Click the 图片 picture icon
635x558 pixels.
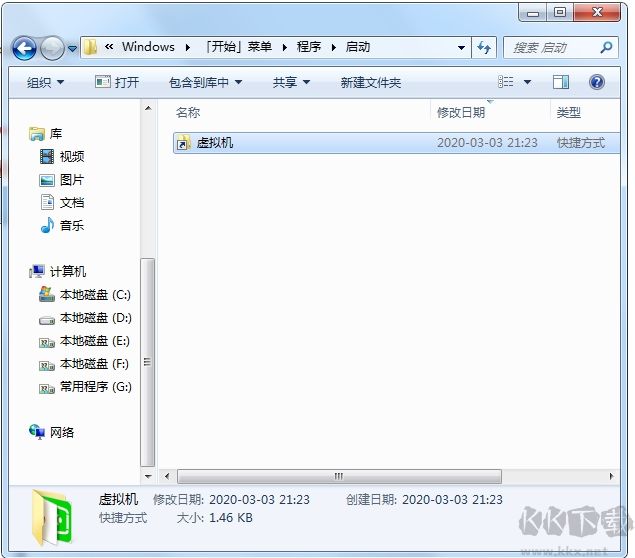click(47, 180)
